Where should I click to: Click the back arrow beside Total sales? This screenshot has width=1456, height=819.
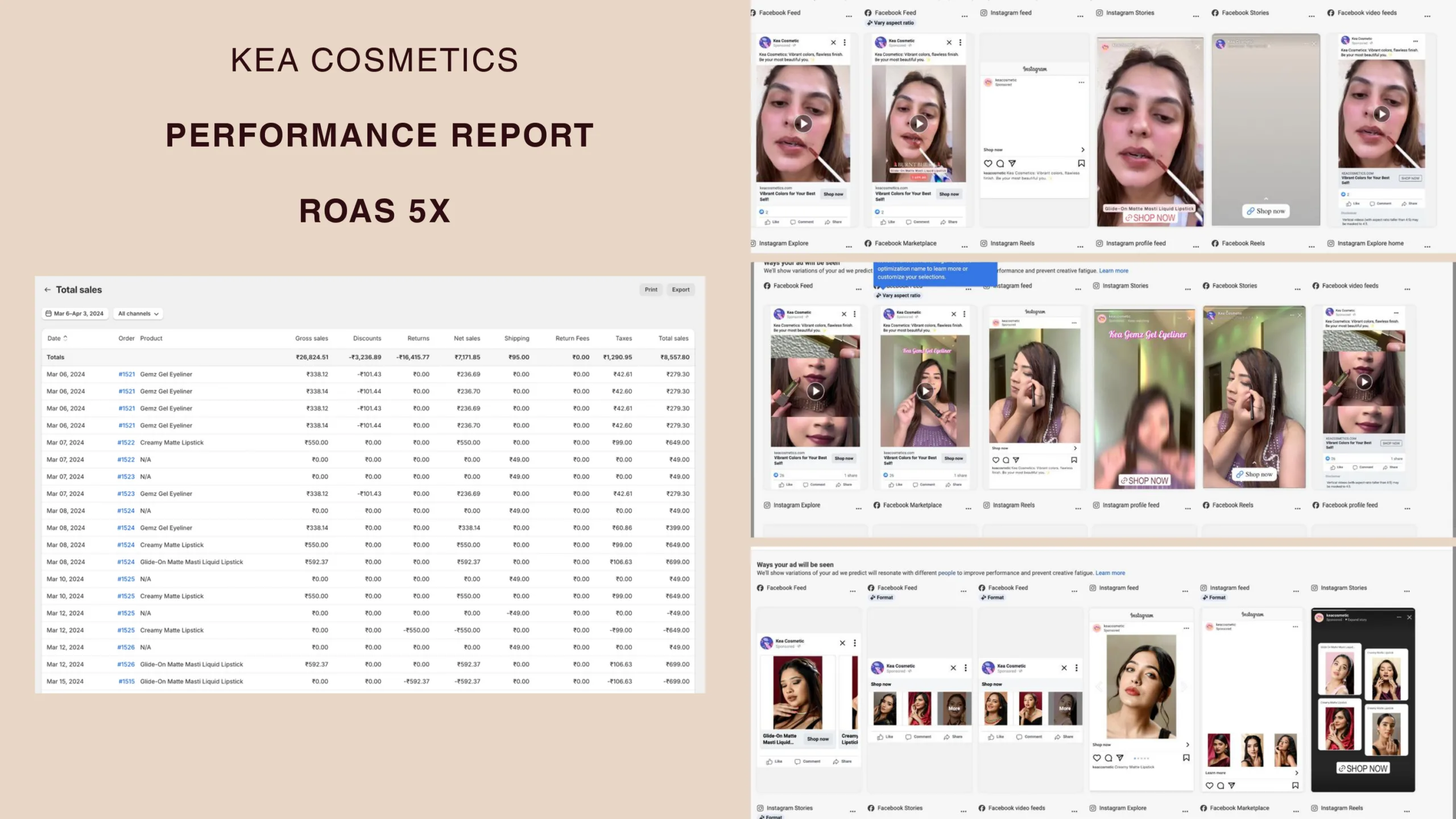47,289
